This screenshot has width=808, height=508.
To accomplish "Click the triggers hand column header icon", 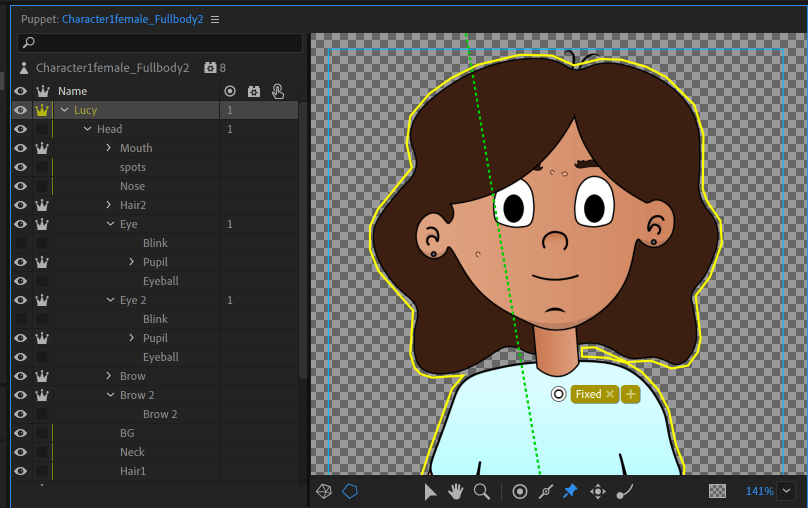I will point(278,91).
